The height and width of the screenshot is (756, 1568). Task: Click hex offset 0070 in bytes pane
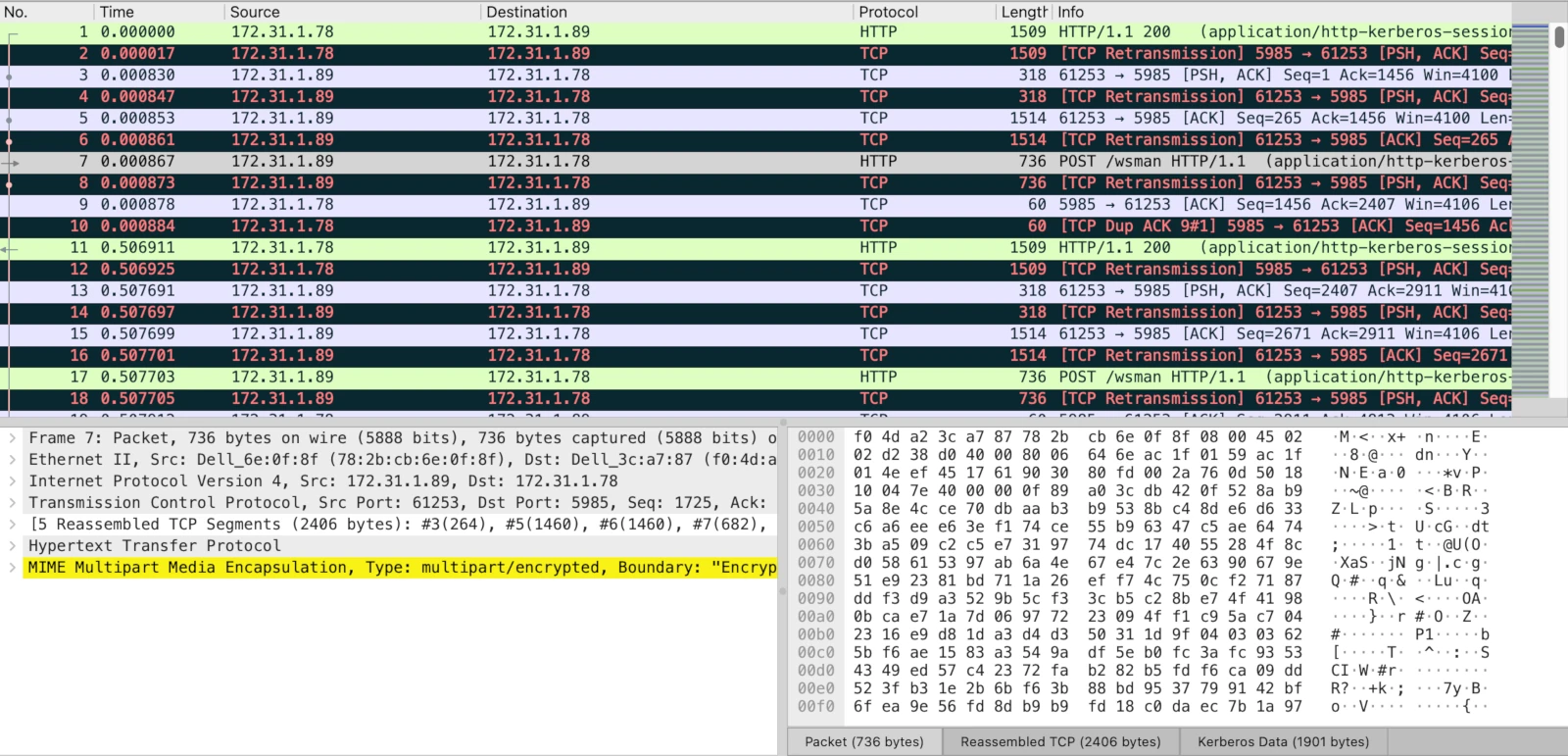[815, 563]
